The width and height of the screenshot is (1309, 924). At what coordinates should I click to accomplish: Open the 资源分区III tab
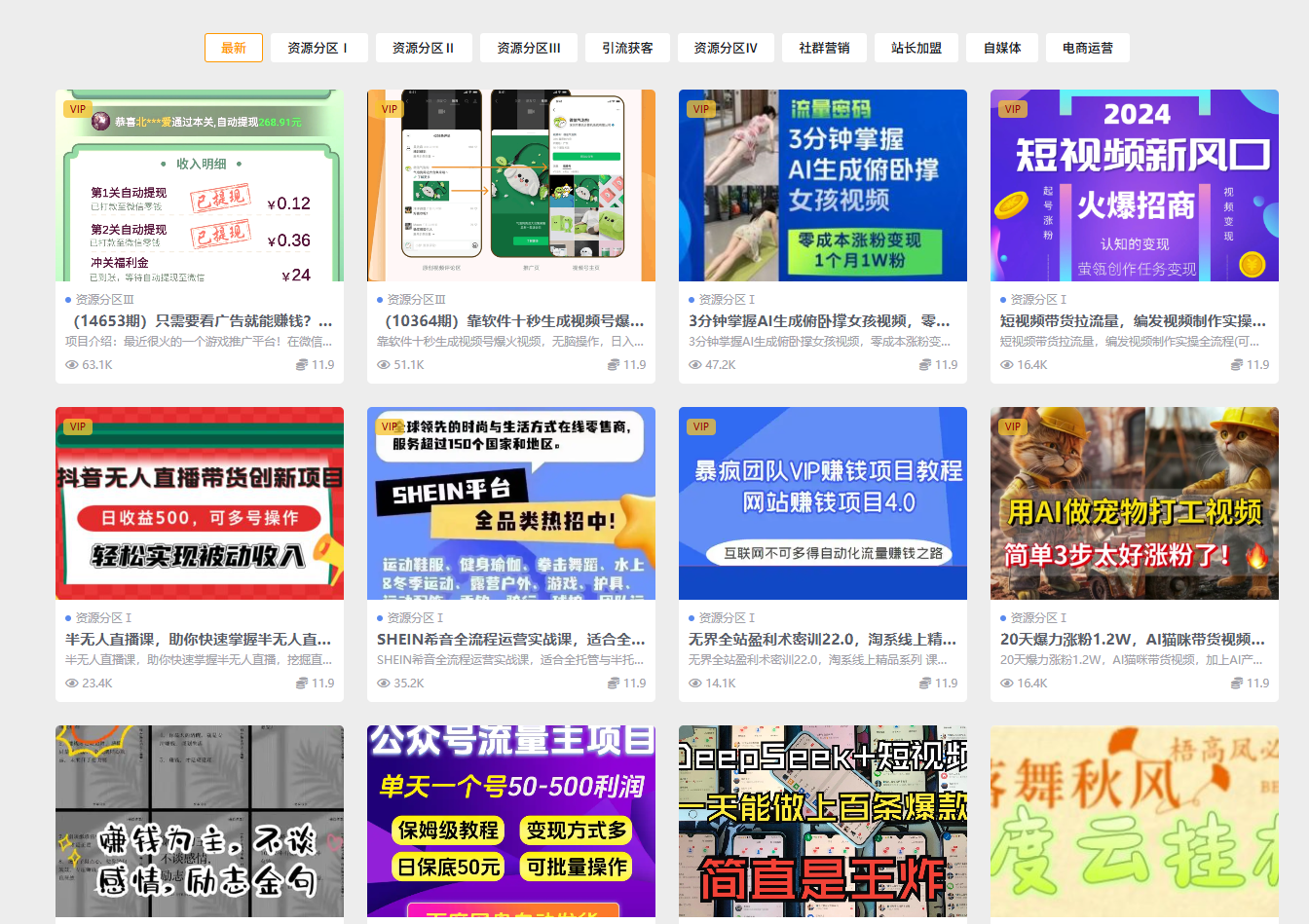click(529, 48)
